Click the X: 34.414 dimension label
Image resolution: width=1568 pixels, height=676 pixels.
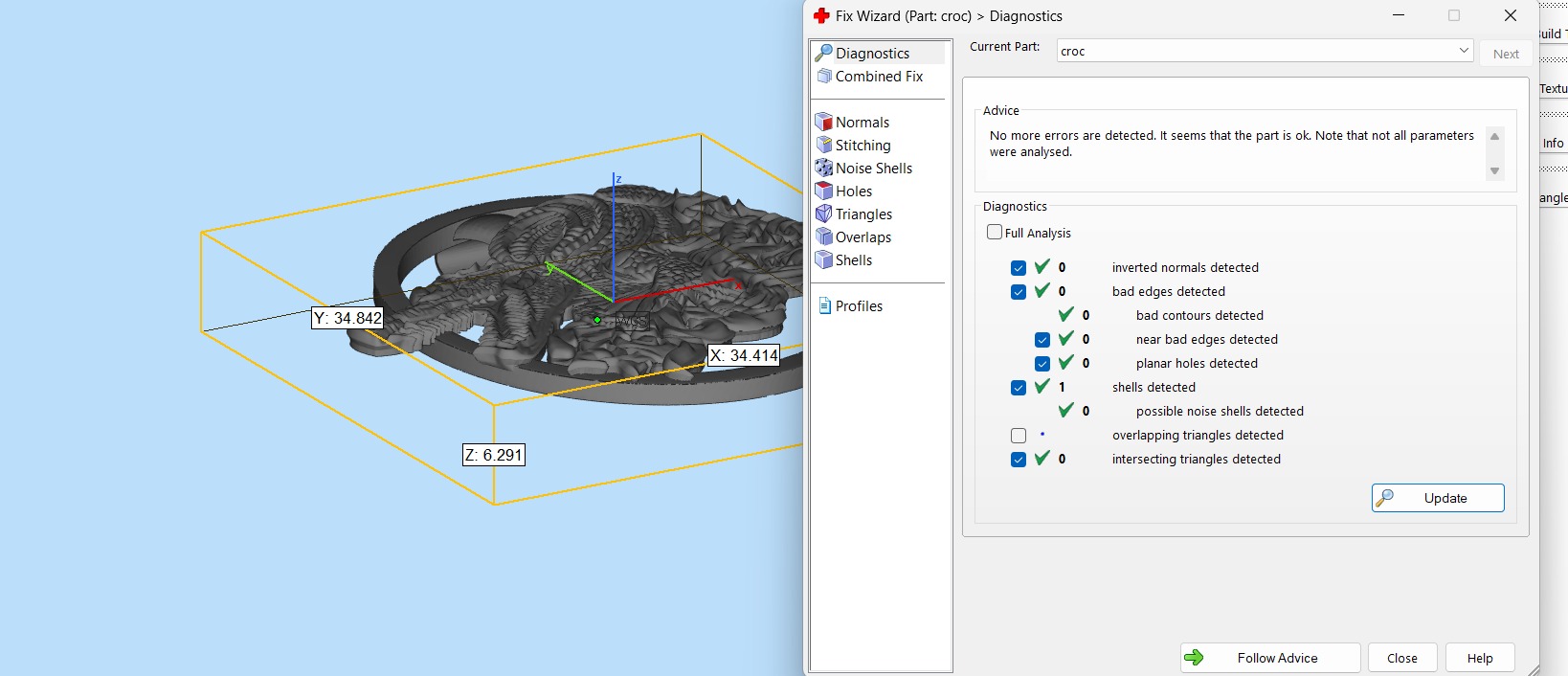(x=744, y=355)
